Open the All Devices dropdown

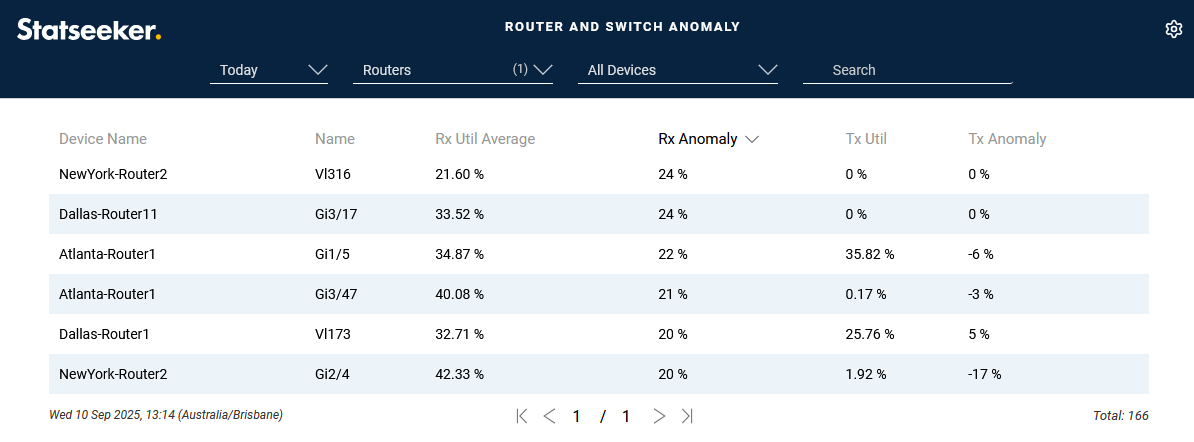click(678, 70)
